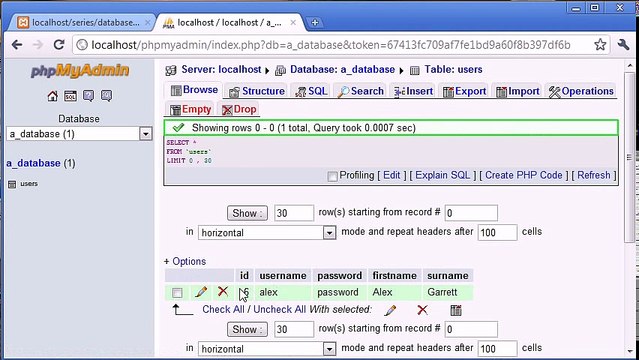Click the browser back arrow
The width and height of the screenshot is (639, 360).
click(17, 44)
